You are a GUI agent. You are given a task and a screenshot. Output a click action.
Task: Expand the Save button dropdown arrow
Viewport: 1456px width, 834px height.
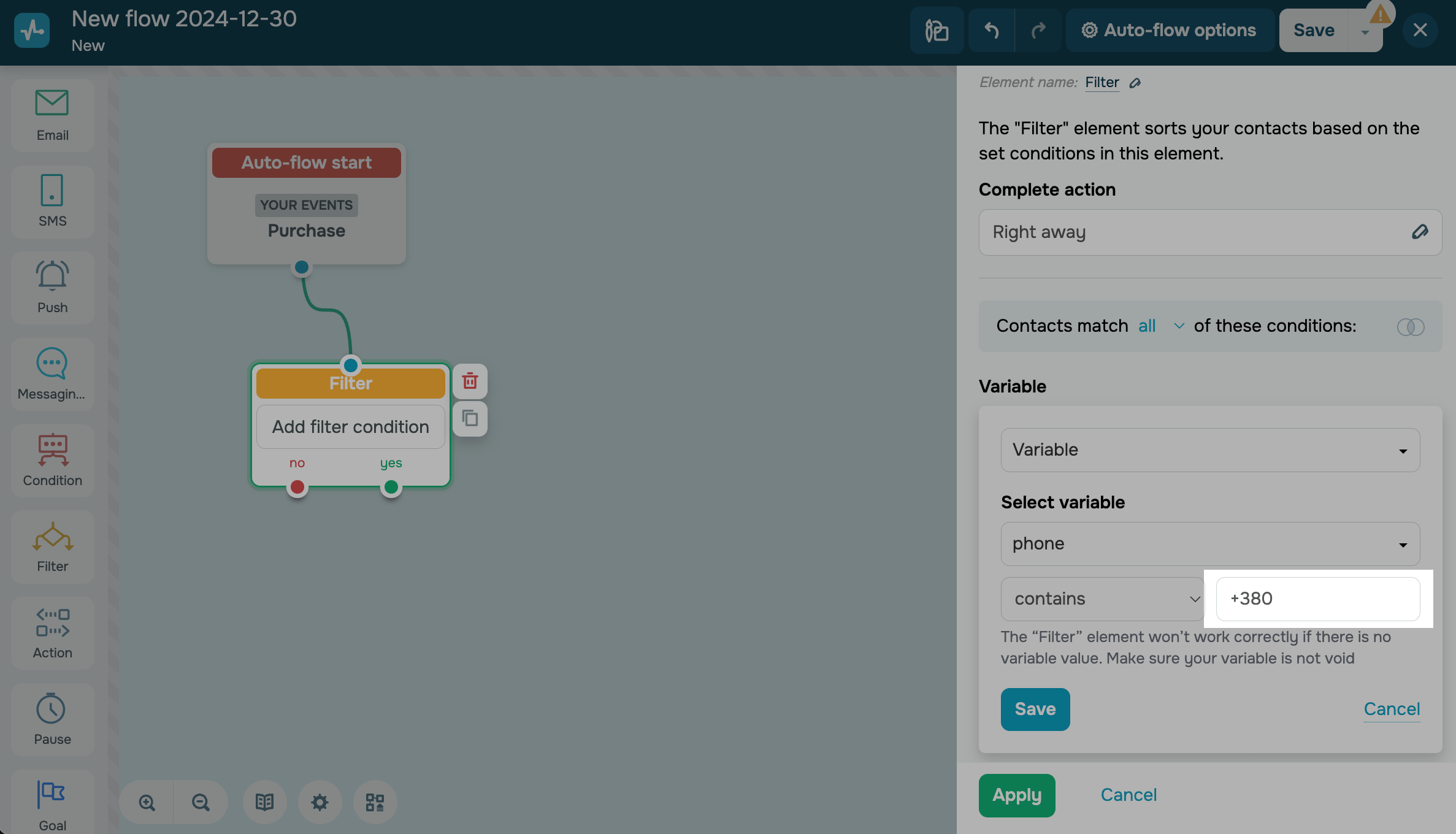[x=1365, y=33]
